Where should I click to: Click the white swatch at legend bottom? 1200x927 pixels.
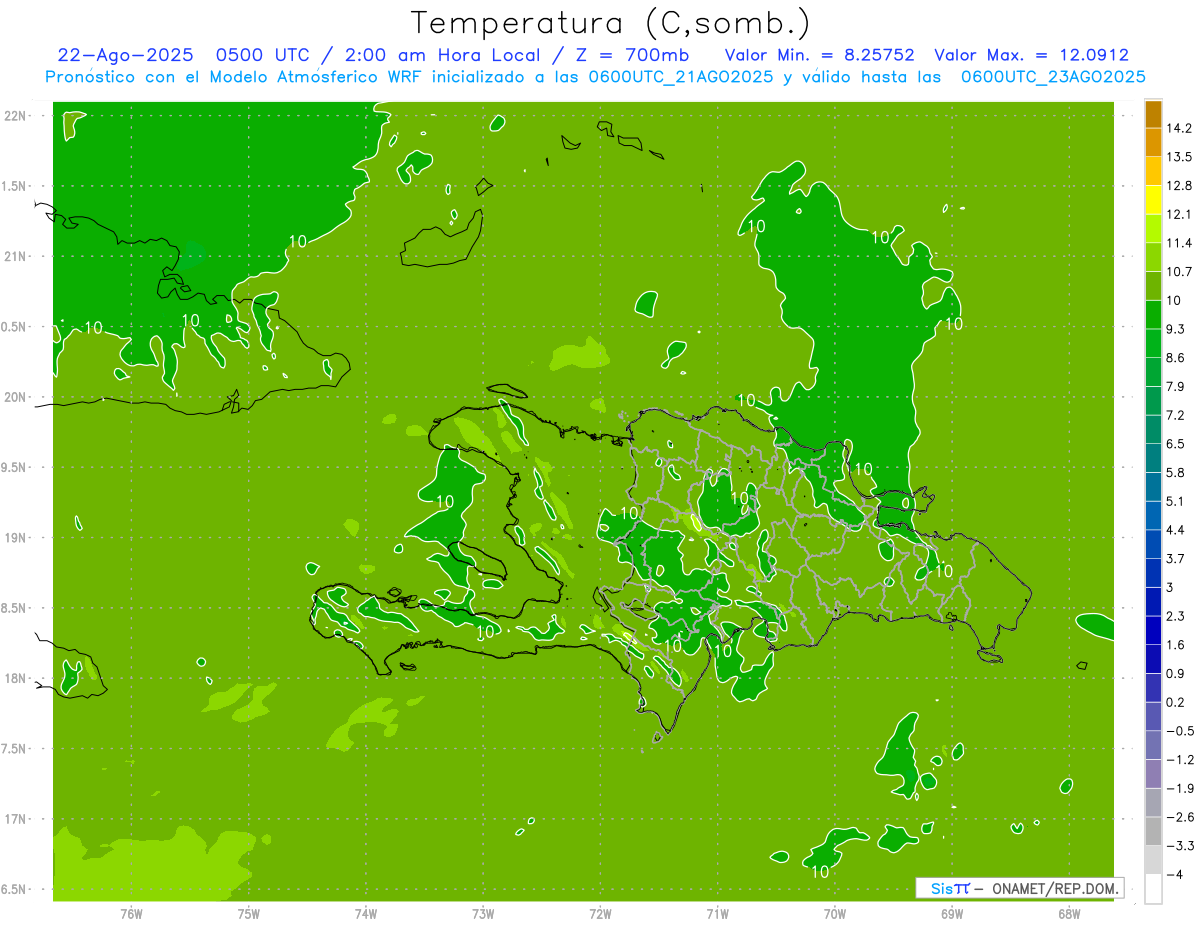point(1153,889)
